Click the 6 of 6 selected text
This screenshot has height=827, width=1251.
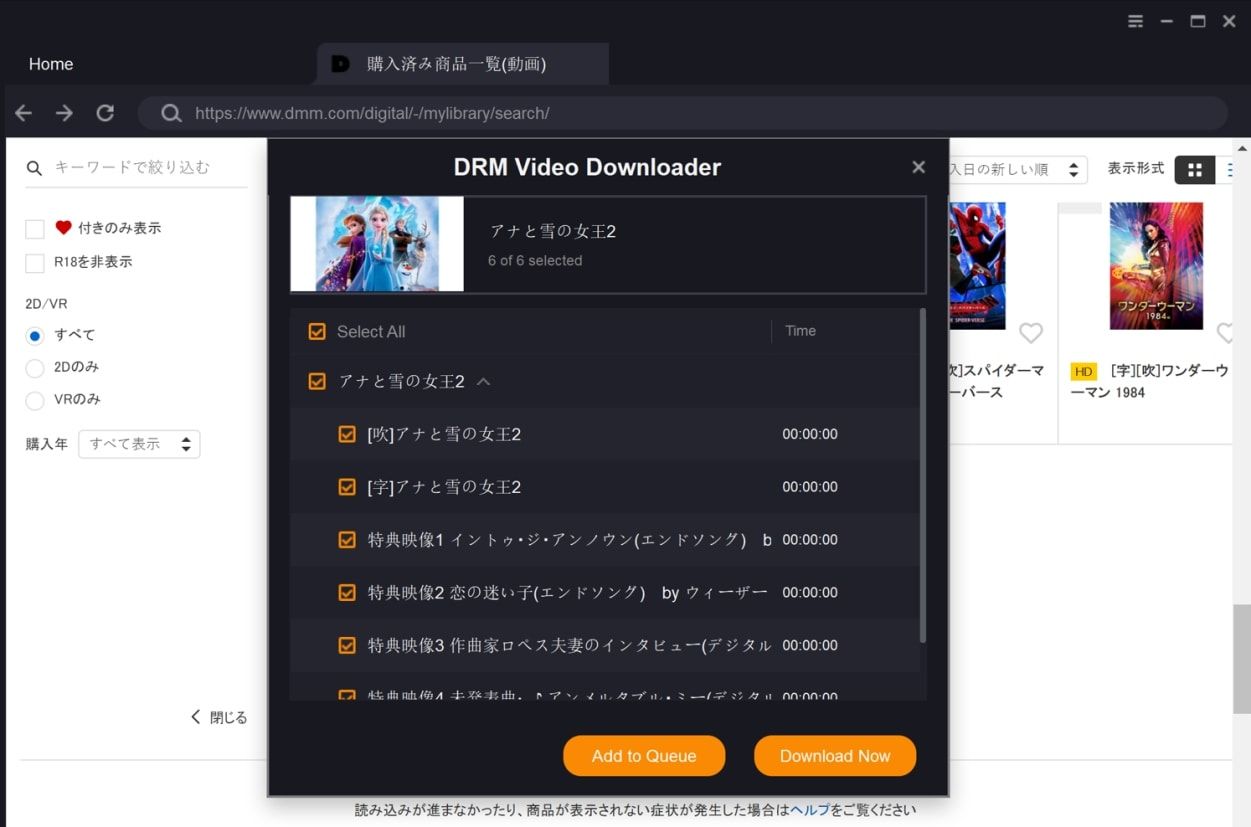[535, 261]
